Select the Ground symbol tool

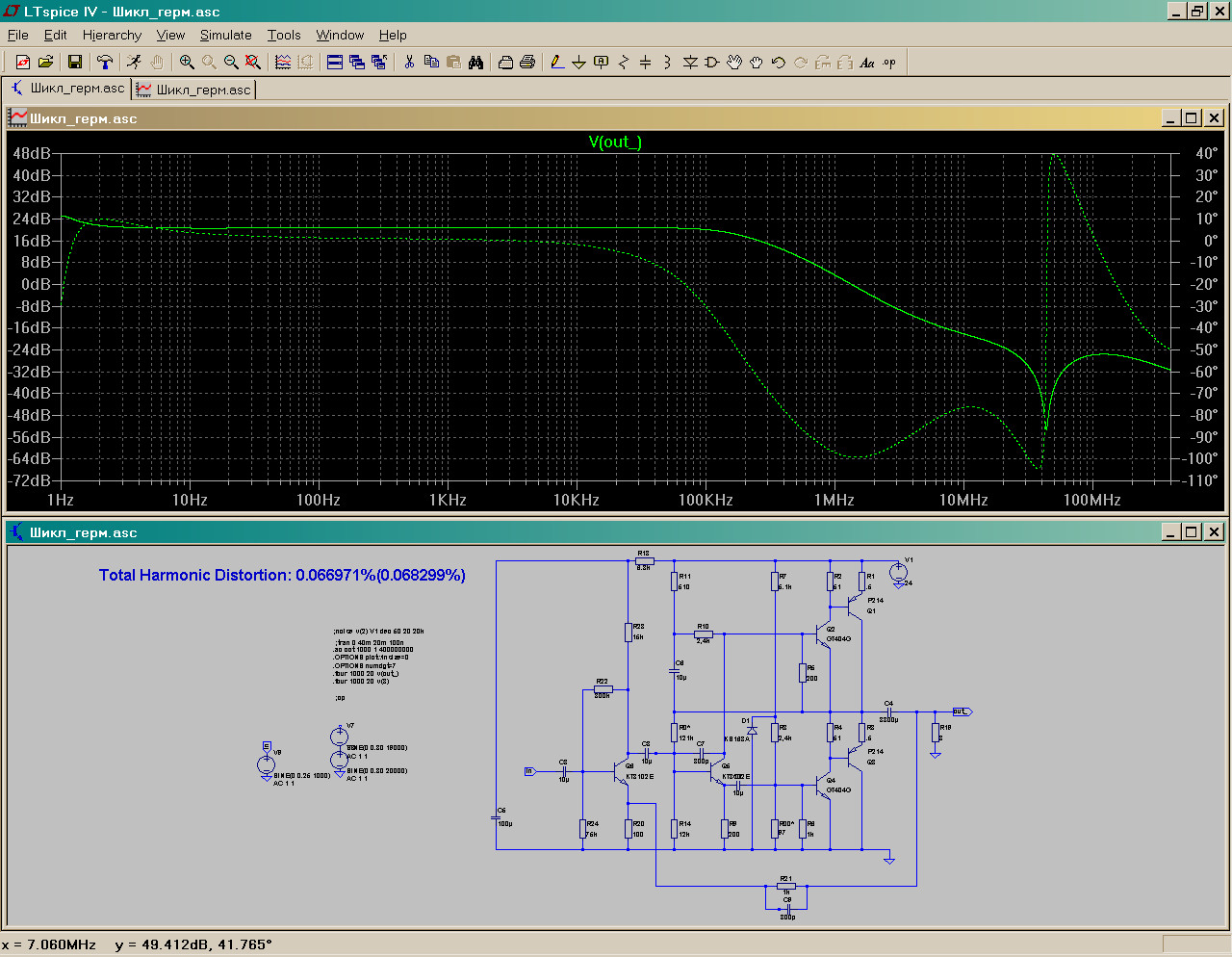[579, 63]
